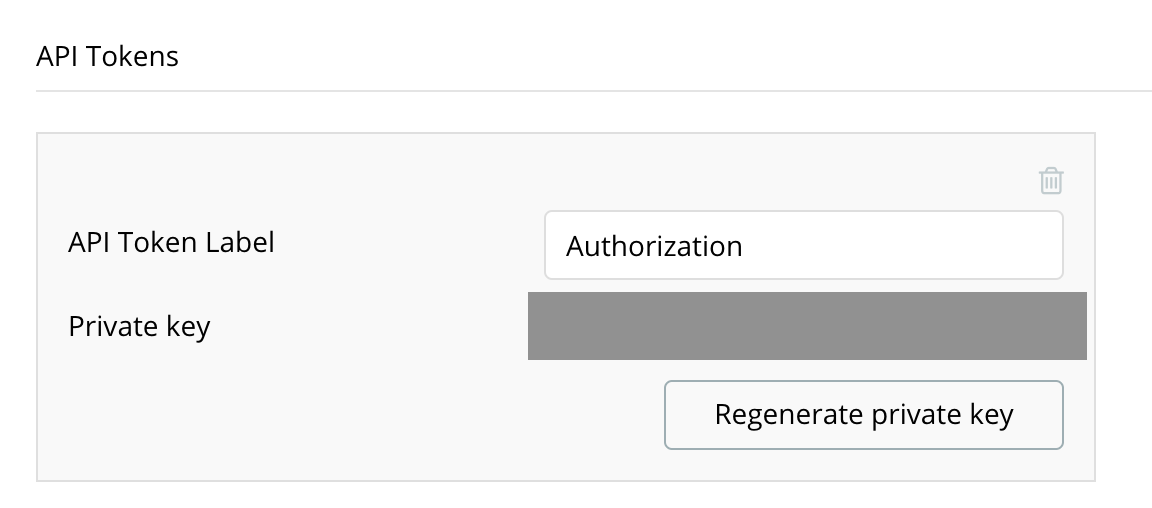Delete the Authorization API token via trash icon
The width and height of the screenshot is (1152, 508).
tap(1051, 180)
